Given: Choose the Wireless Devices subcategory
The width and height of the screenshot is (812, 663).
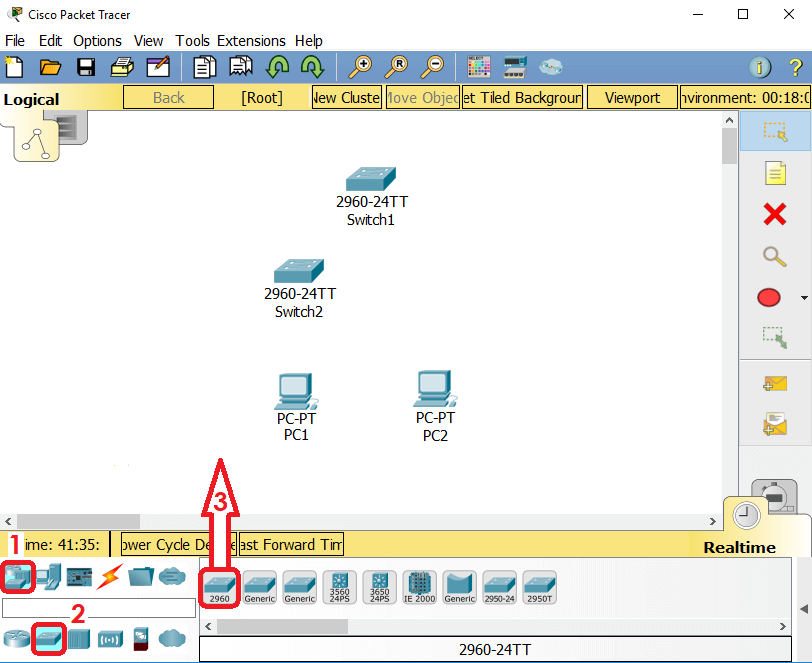Looking at the screenshot, I should (110, 639).
